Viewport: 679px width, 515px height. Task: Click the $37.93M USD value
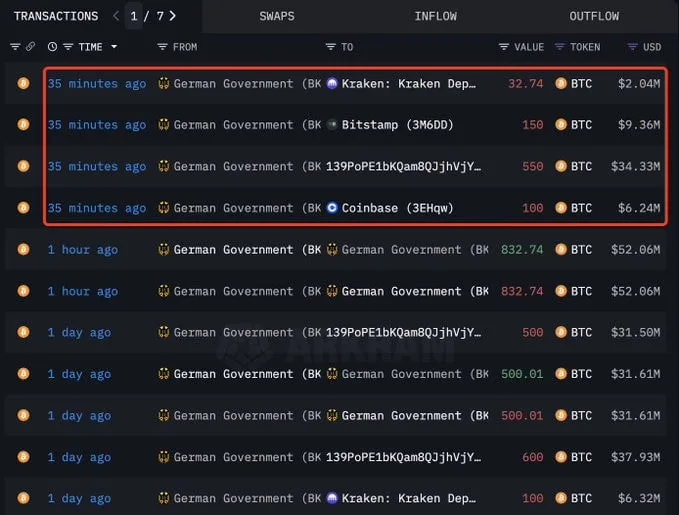point(635,457)
